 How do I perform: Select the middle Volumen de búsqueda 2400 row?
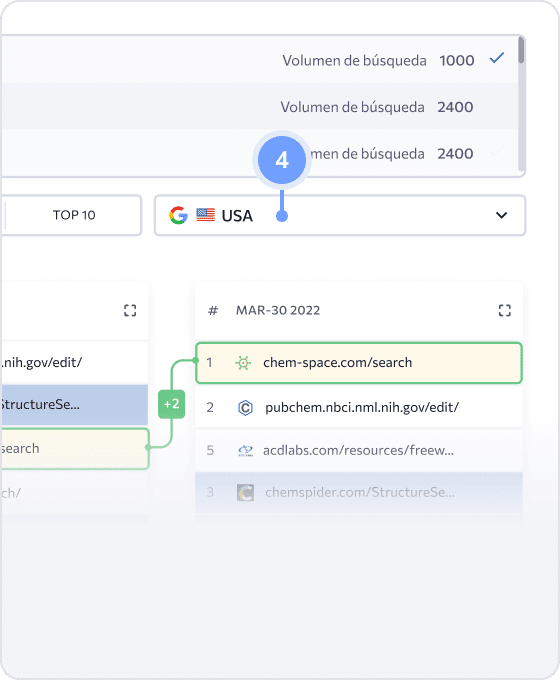click(259, 107)
